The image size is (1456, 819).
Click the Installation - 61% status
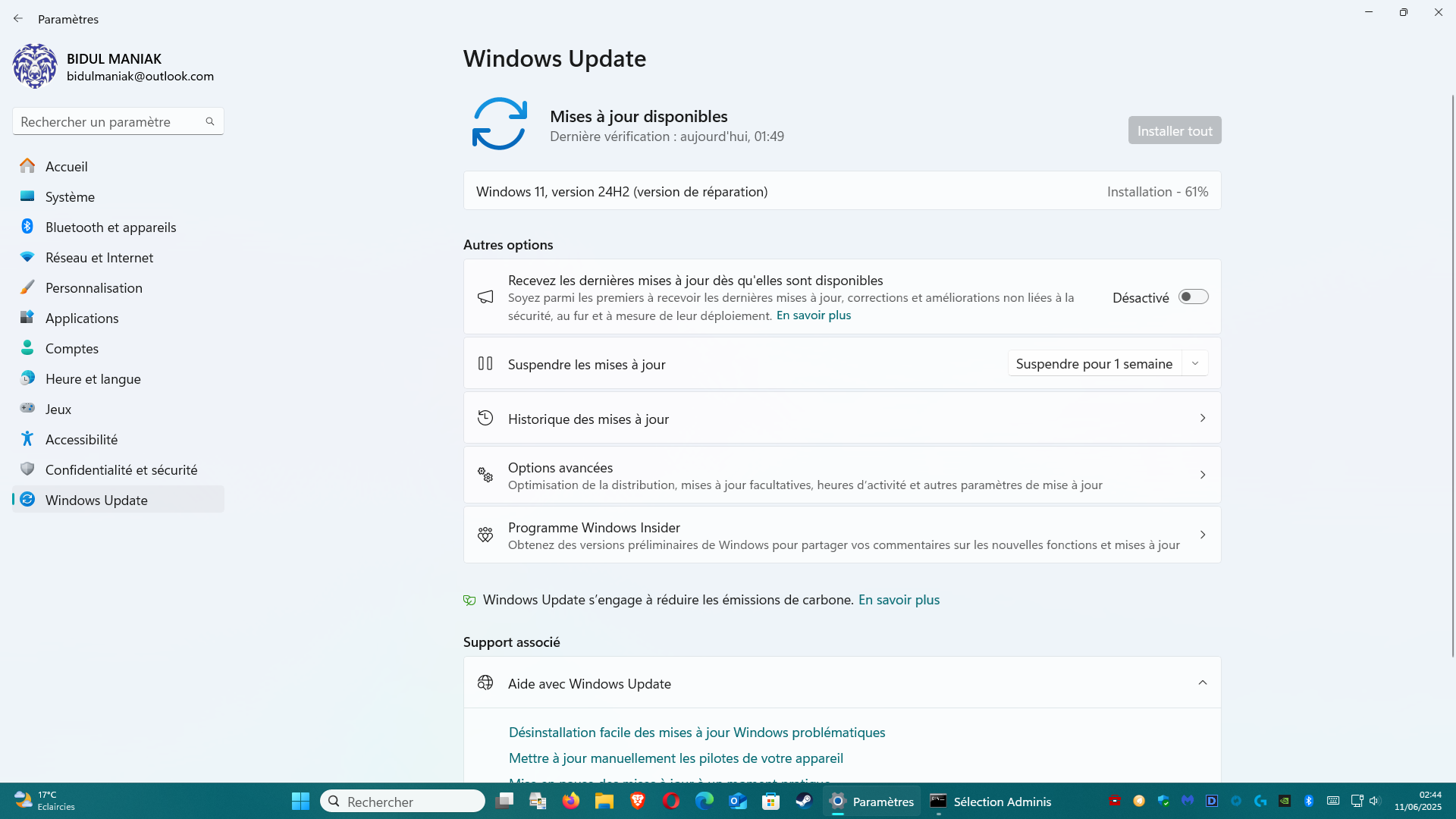[x=1157, y=192]
